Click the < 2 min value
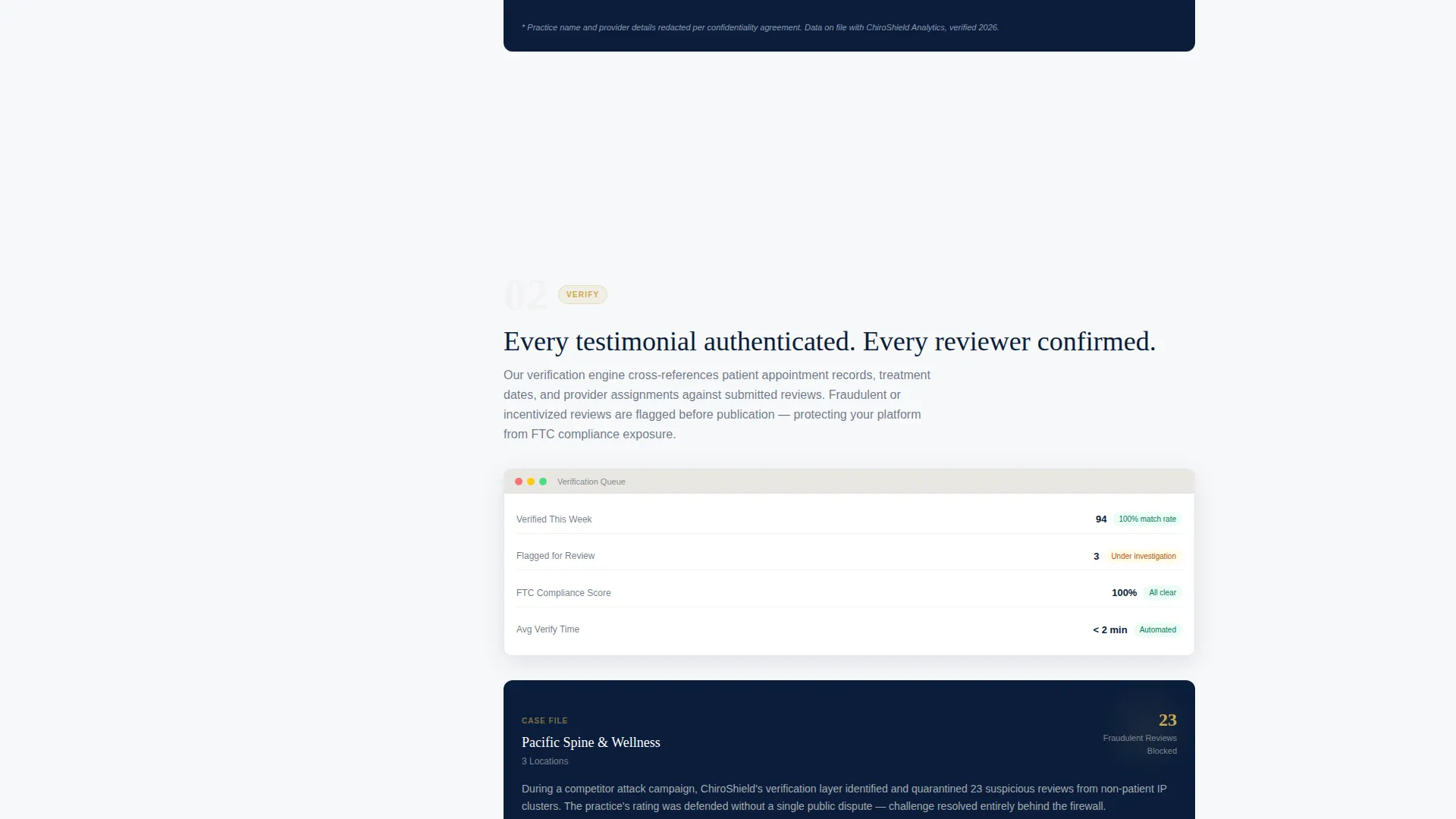Screen dimensions: 1456x819 click(1110, 630)
